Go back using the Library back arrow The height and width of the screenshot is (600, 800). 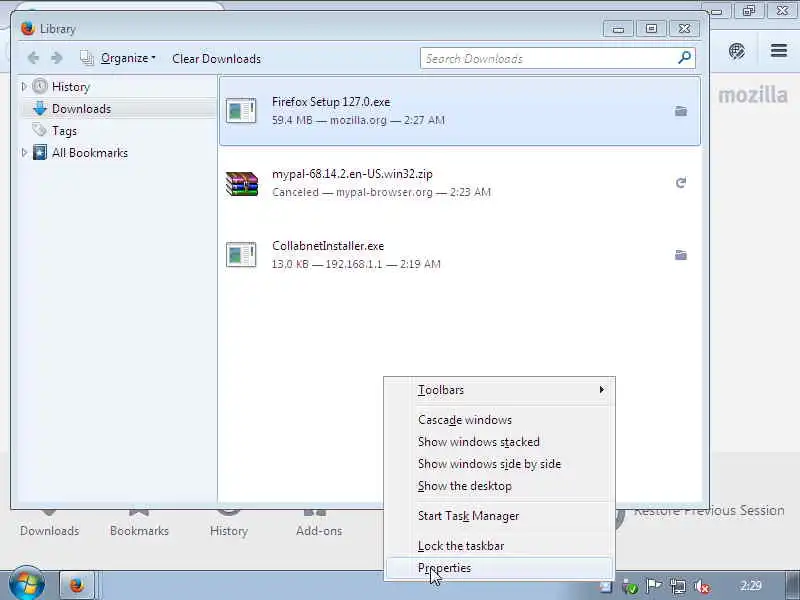pyautogui.click(x=33, y=58)
